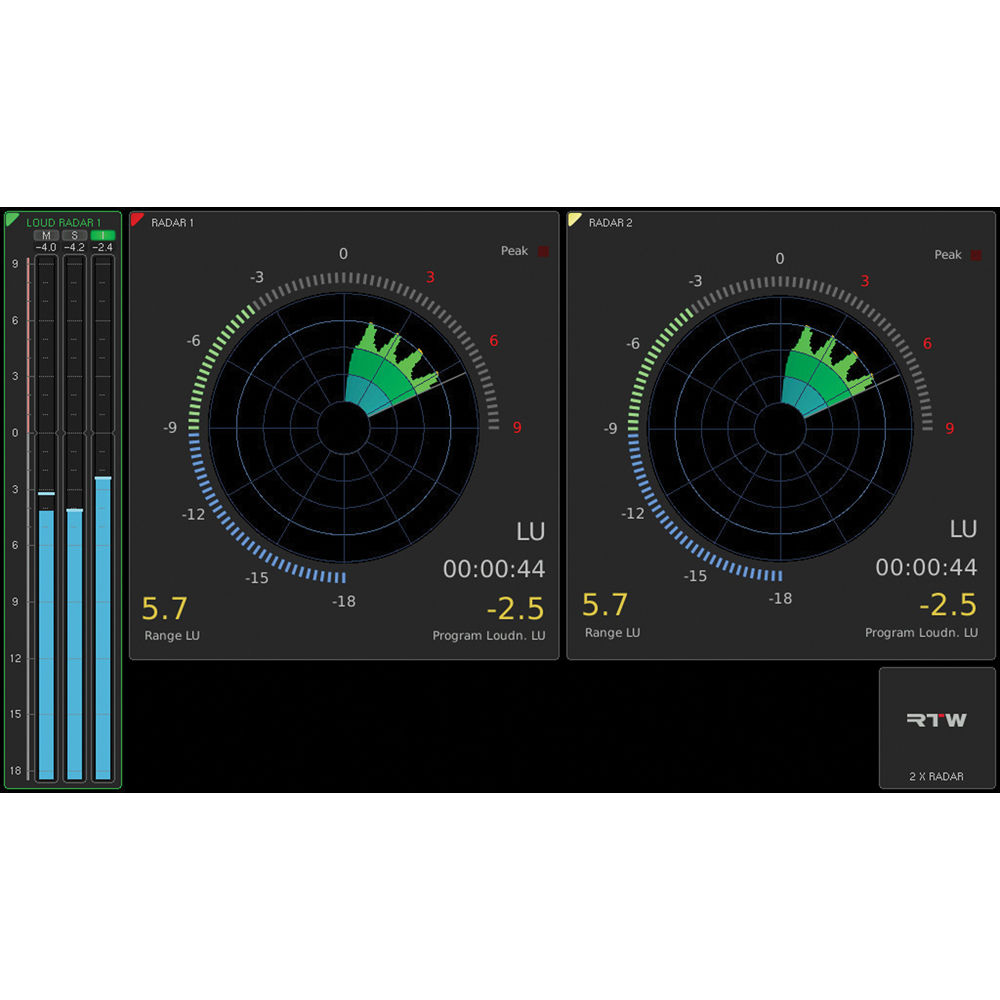1000x1000 pixels.
Task: Click the 5.7 Range LU value in Radar 2
Action: point(604,605)
